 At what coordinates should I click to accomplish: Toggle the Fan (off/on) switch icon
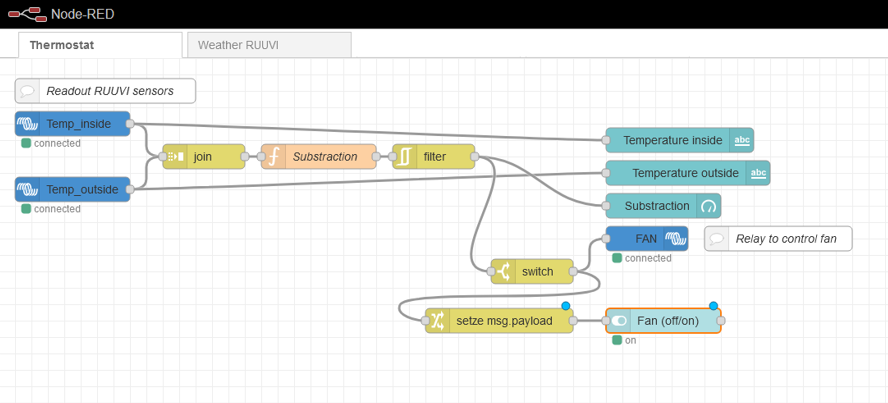pyautogui.click(x=619, y=321)
